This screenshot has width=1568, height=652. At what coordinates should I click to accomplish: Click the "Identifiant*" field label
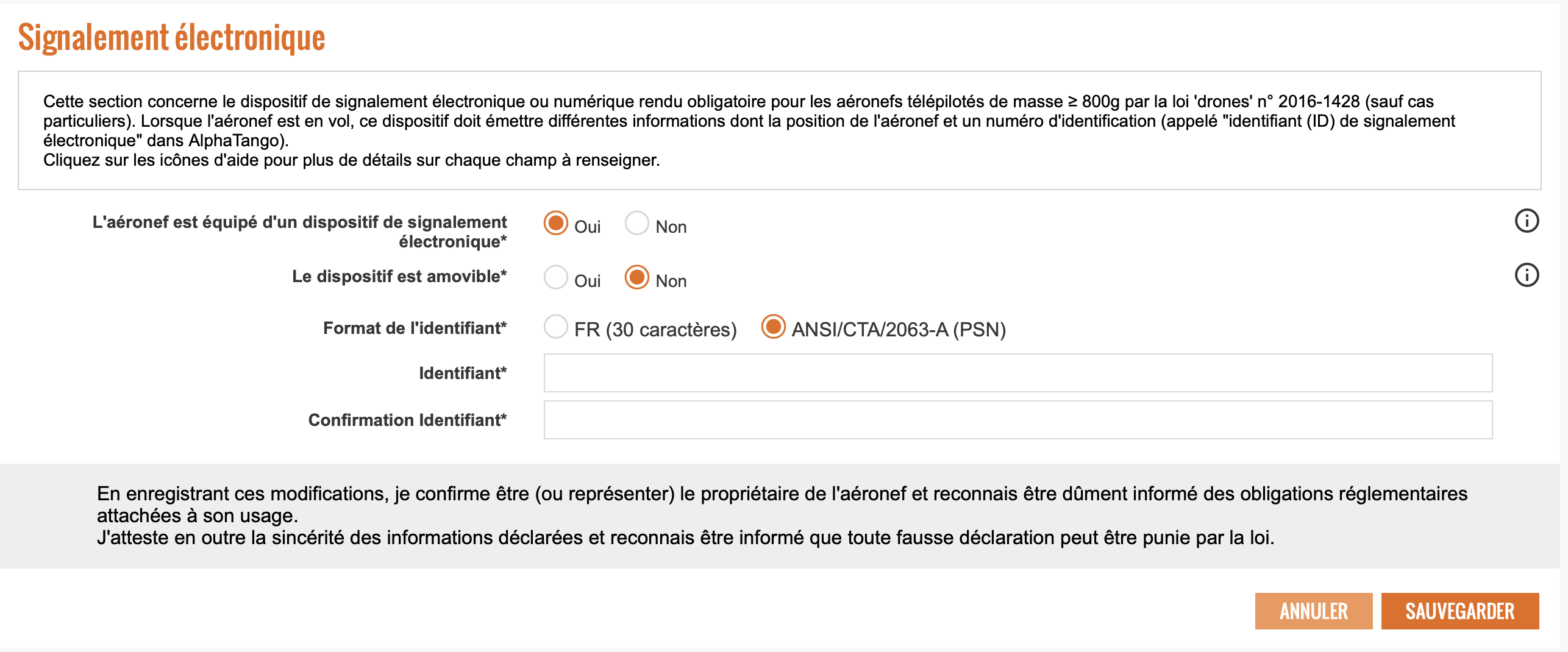click(x=463, y=373)
